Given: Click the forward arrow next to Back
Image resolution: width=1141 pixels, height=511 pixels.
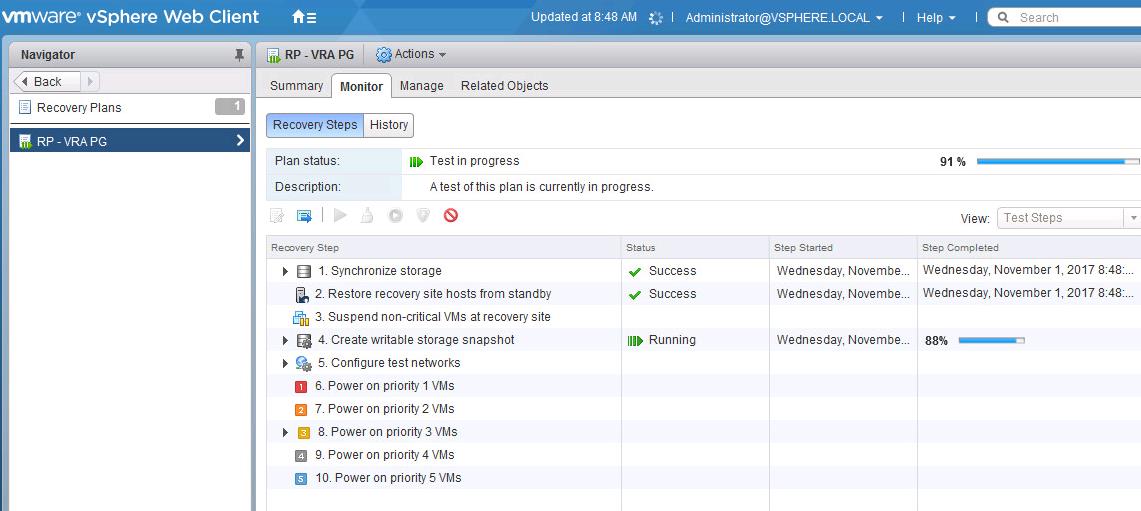Looking at the screenshot, I should tap(90, 82).
